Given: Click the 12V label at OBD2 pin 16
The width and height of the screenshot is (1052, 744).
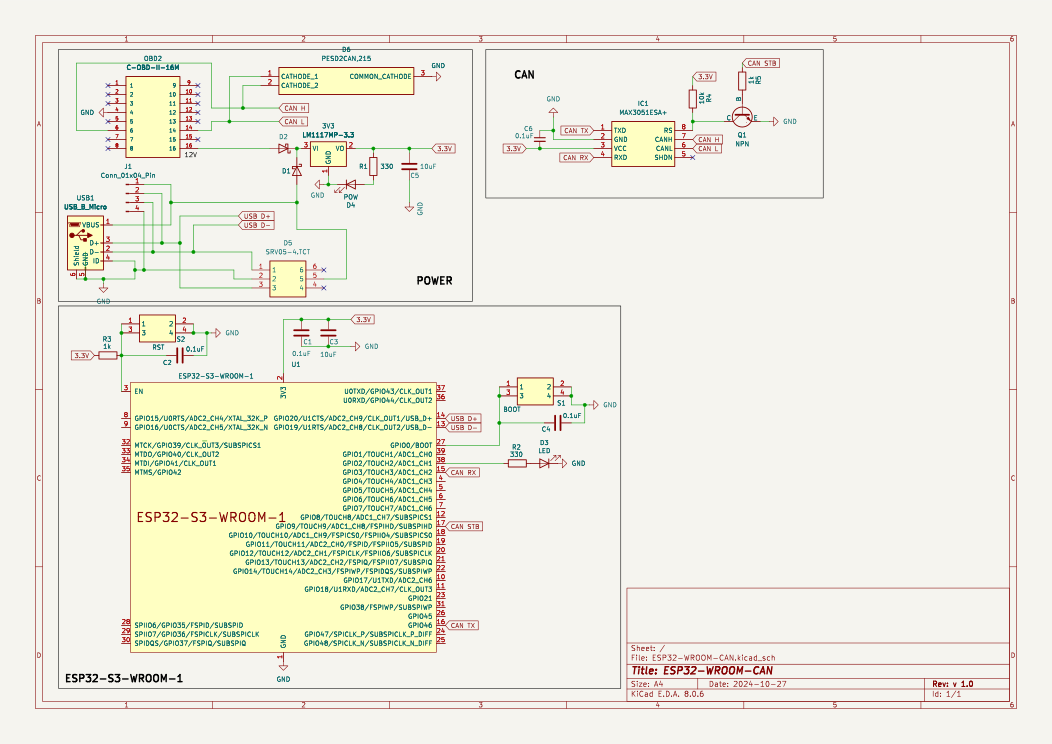Looking at the screenshot, I should [x=191, y=154].
